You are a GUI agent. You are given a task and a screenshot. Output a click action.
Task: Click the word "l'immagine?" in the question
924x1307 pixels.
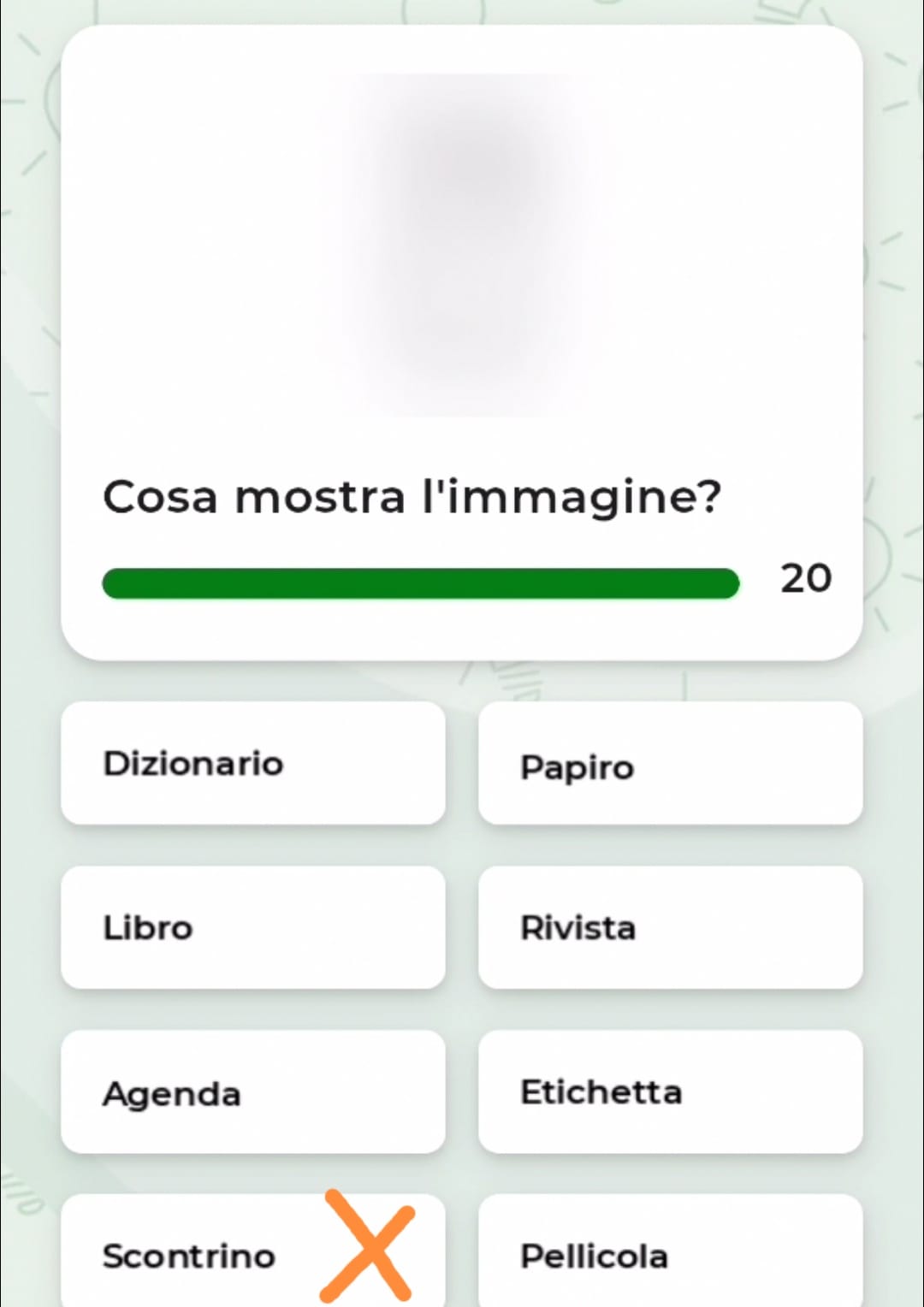coord(573,497)
